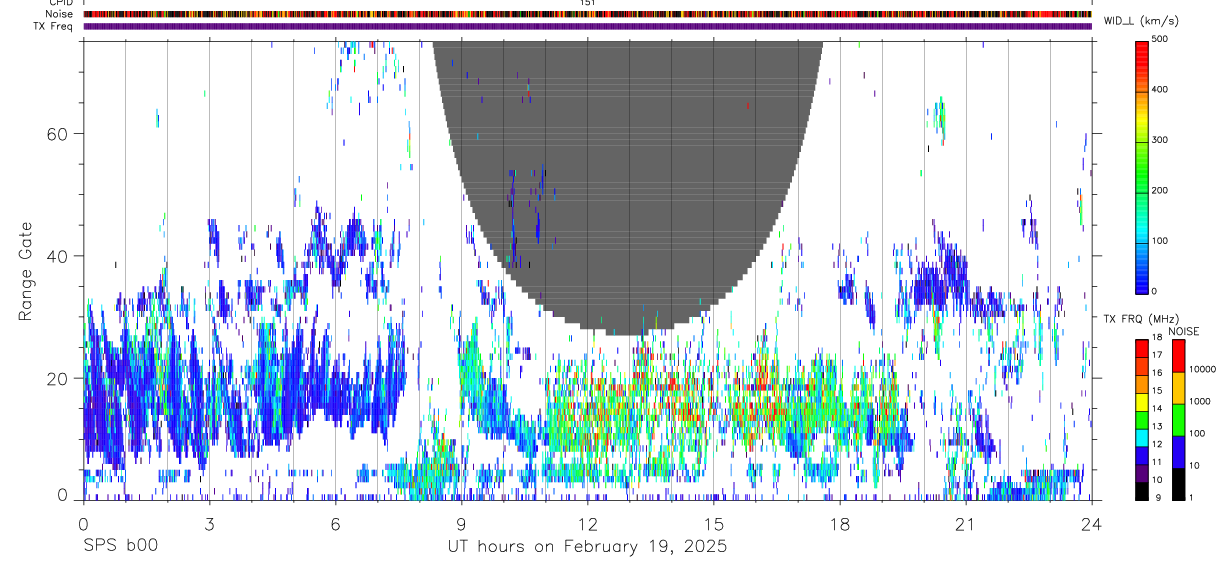Click the blue NOISE legend segment above 10
1228x567 pixels.
point(1178,452)
